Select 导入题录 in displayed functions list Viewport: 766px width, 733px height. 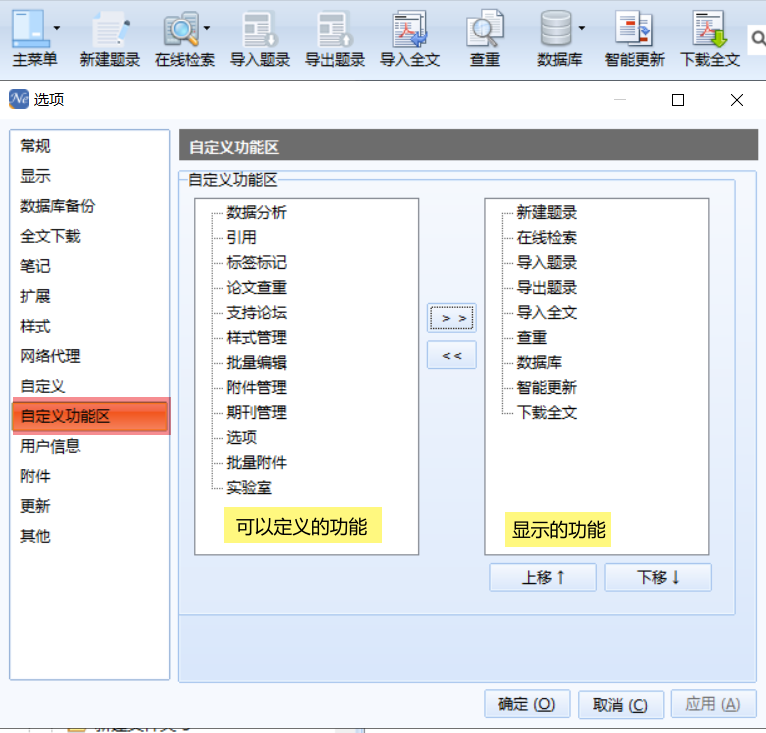[547, 262]
